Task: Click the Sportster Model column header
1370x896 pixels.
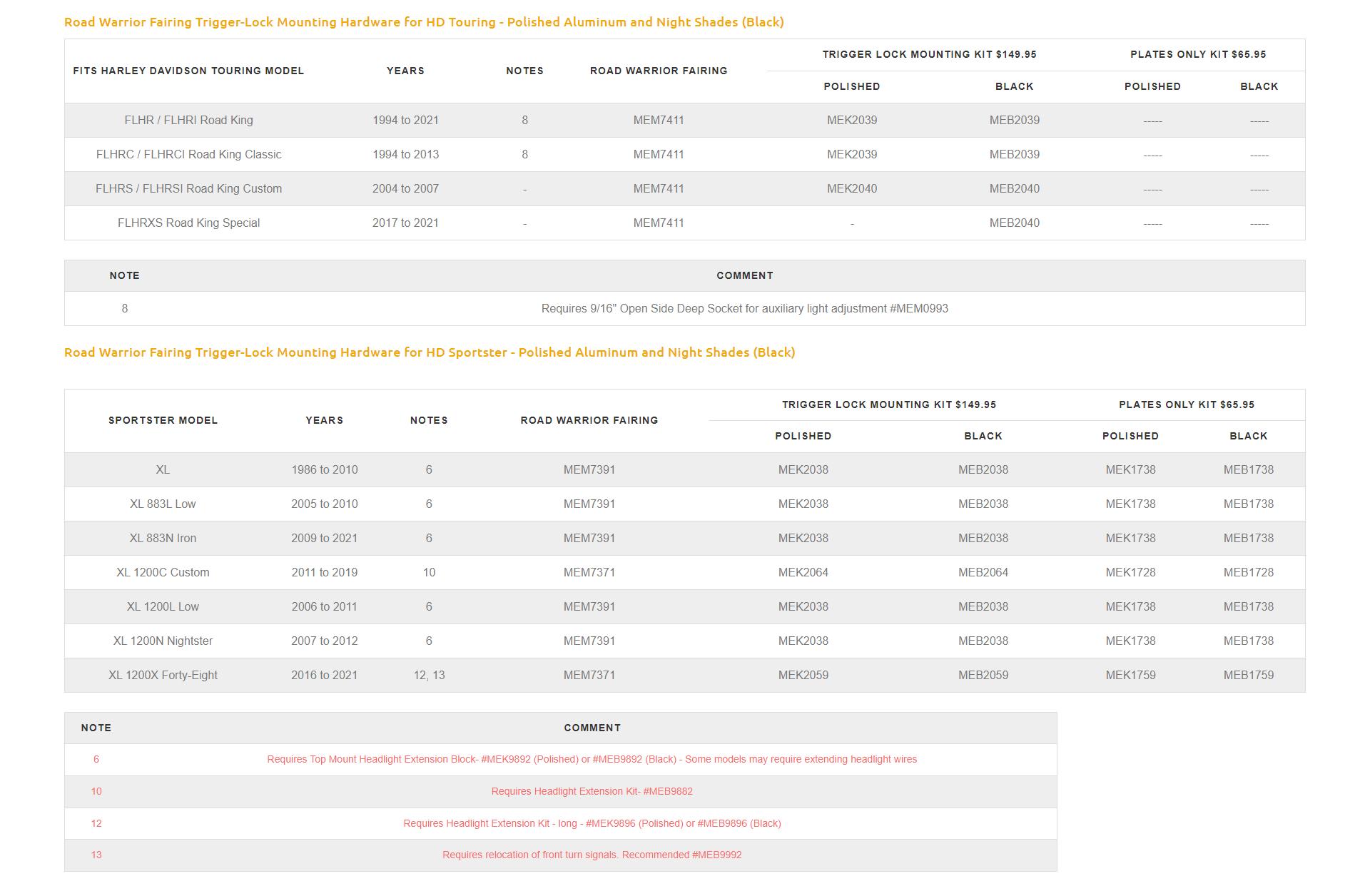Action: pos(163,421)
